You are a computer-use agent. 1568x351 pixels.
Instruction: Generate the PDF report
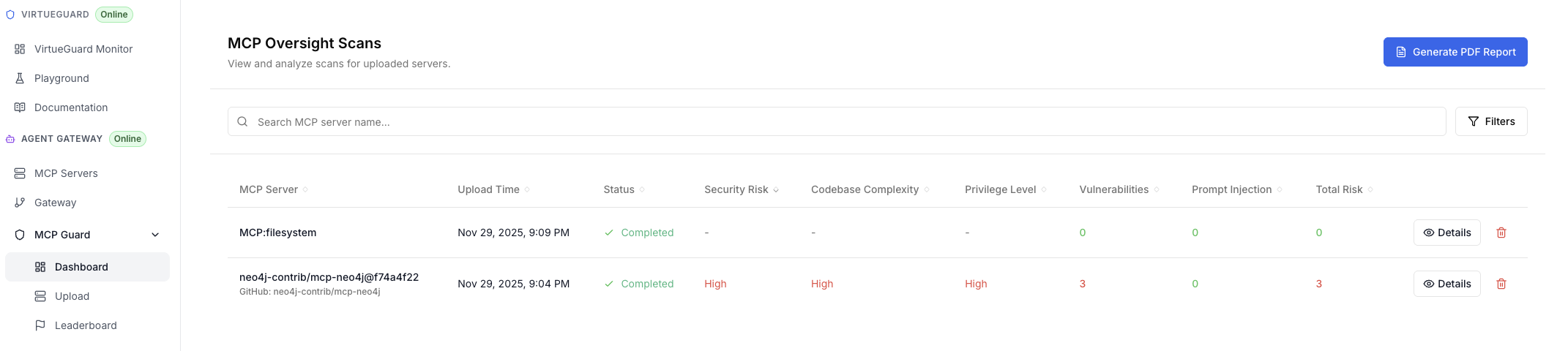[x=1455, y=52]
